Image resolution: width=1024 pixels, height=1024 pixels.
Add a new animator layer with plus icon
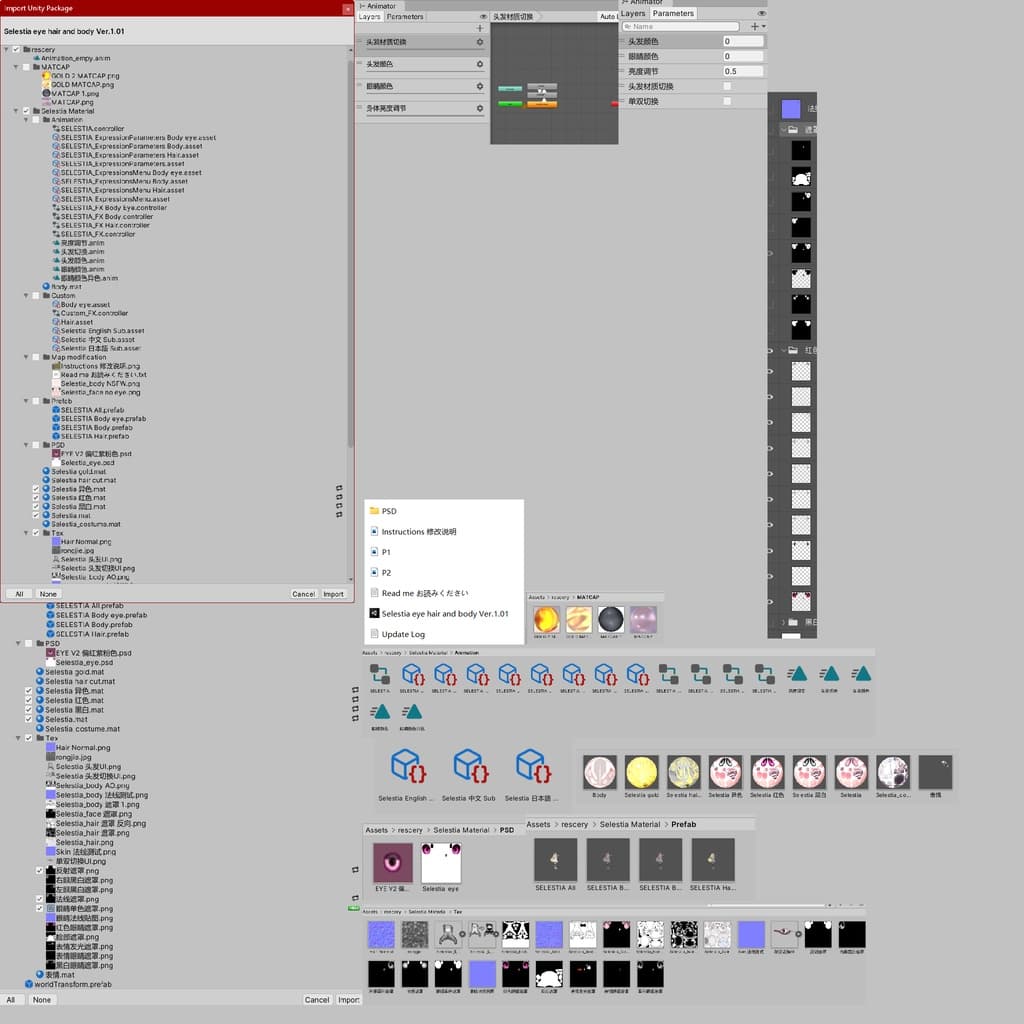tap(479, 28)
